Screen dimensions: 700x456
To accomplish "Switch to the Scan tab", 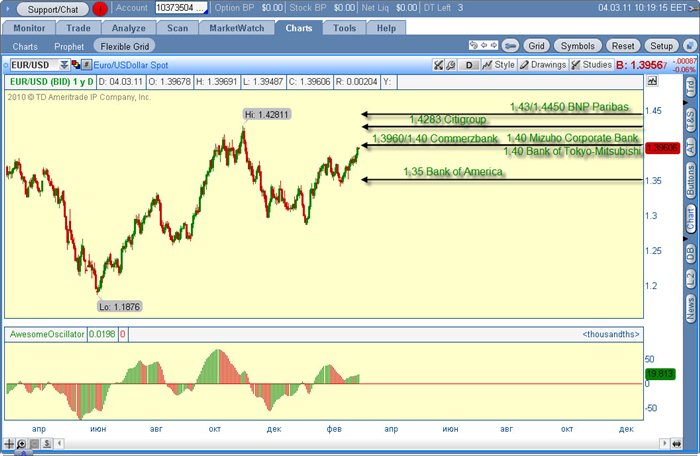I will click(177, 28).
